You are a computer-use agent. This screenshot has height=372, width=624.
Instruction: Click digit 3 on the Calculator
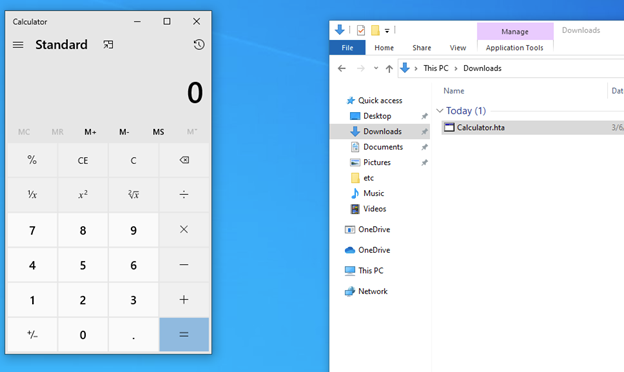coord(133,300)
